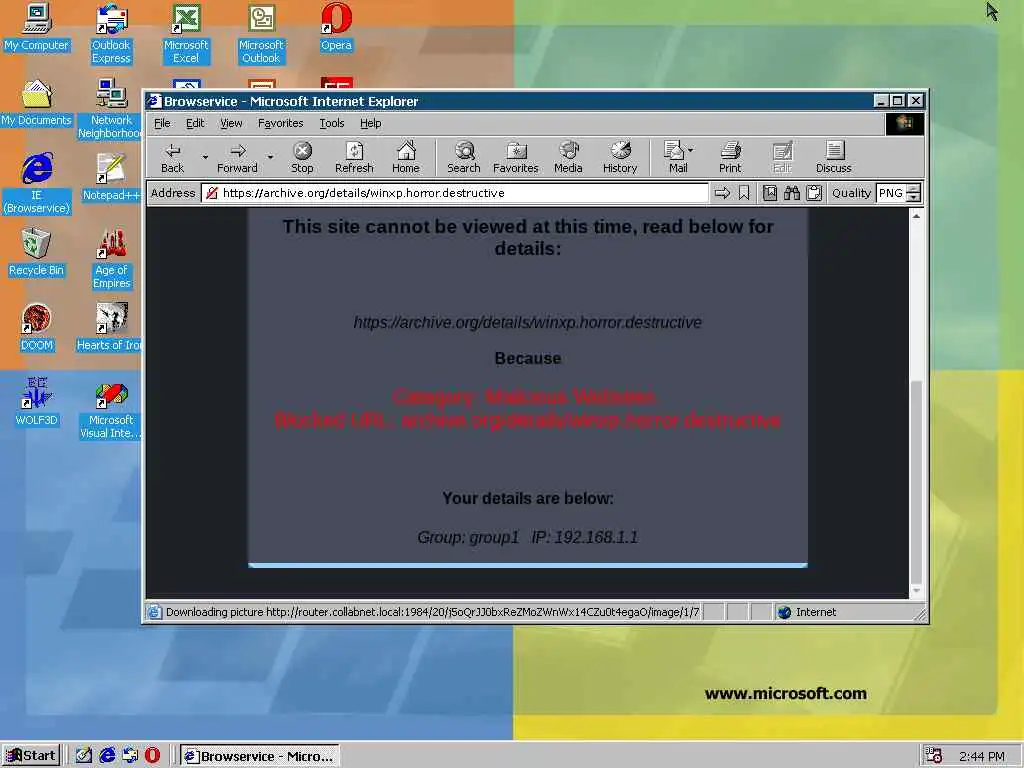Launch Hearts of Iron shortcut
This screenshot has width=1024, height=768.
109,327
